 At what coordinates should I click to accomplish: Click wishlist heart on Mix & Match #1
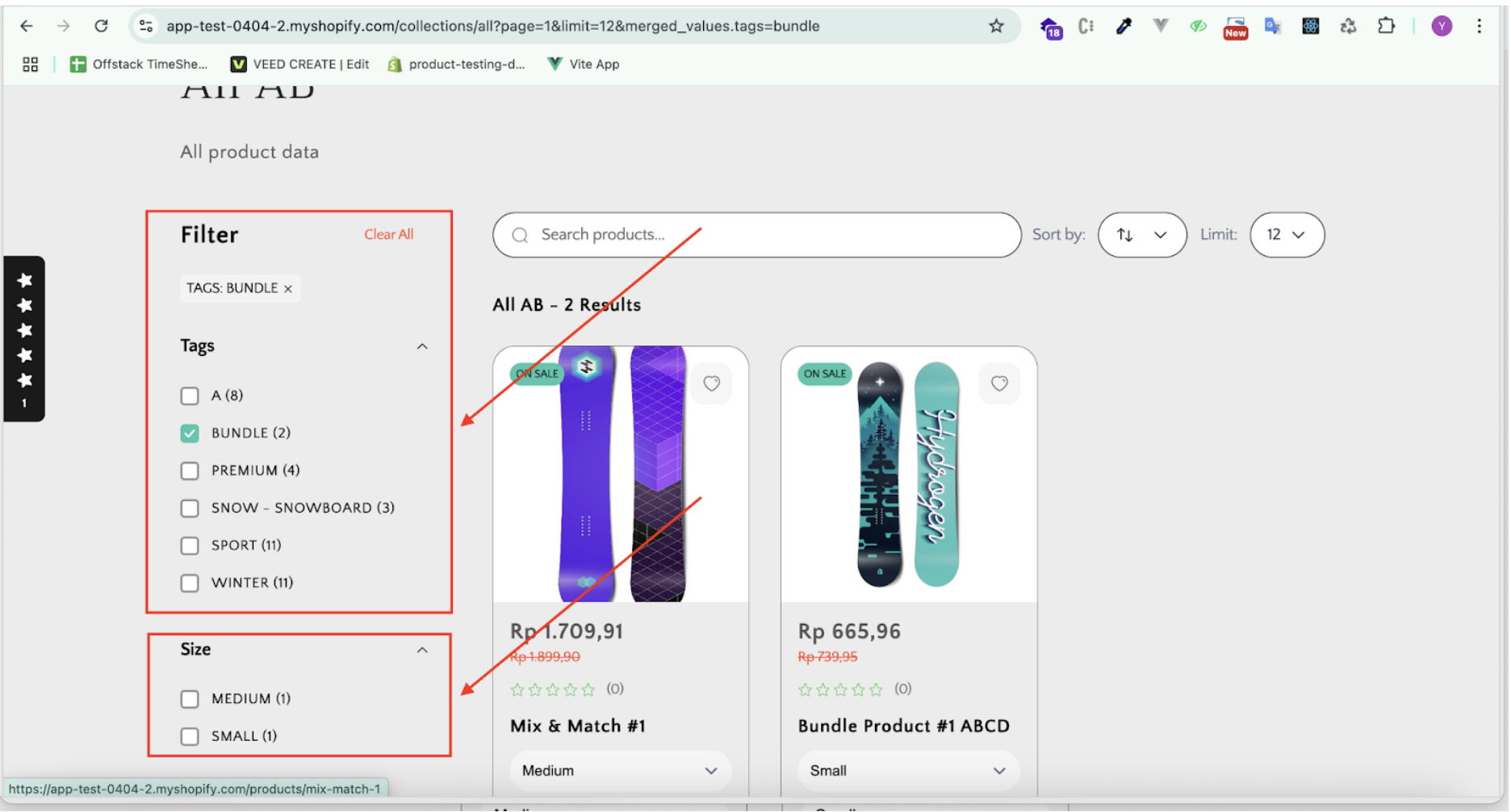(x=711, y=383)
